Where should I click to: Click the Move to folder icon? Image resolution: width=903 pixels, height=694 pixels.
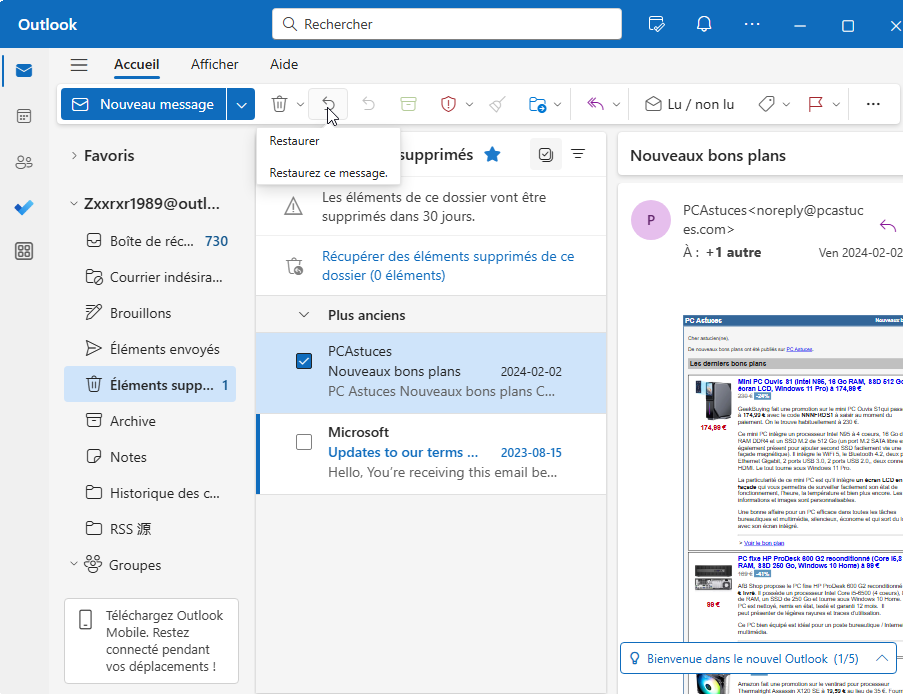[x=537, y=104]
